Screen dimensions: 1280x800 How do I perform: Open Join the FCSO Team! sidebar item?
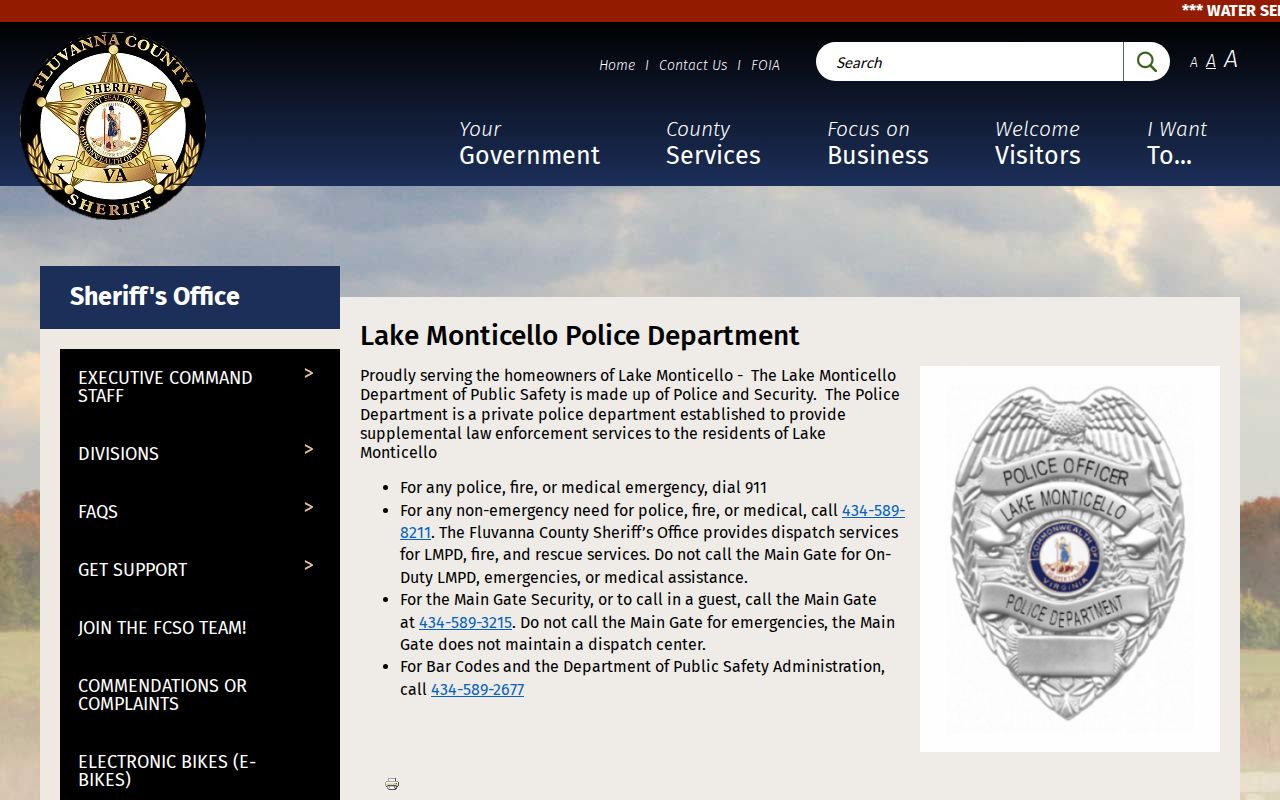point(200,628)
